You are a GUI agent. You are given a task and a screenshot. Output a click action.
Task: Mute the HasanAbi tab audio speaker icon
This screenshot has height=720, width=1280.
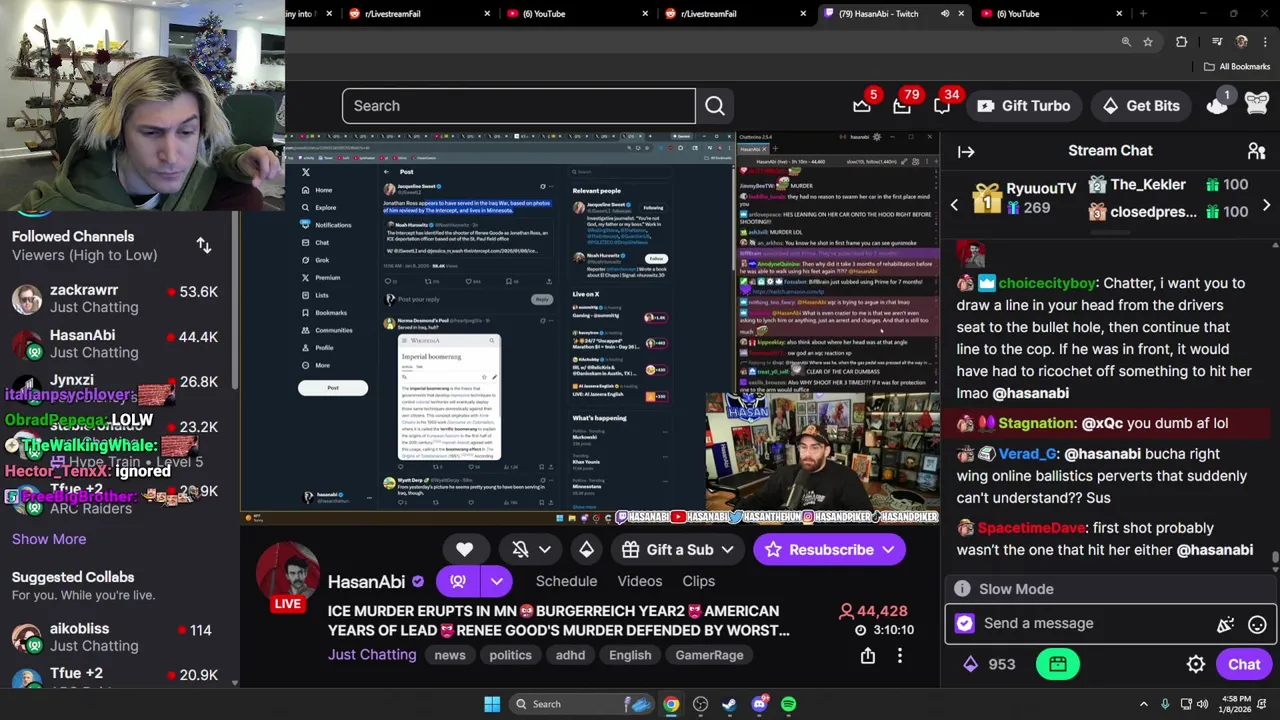(x=945, y=14)
